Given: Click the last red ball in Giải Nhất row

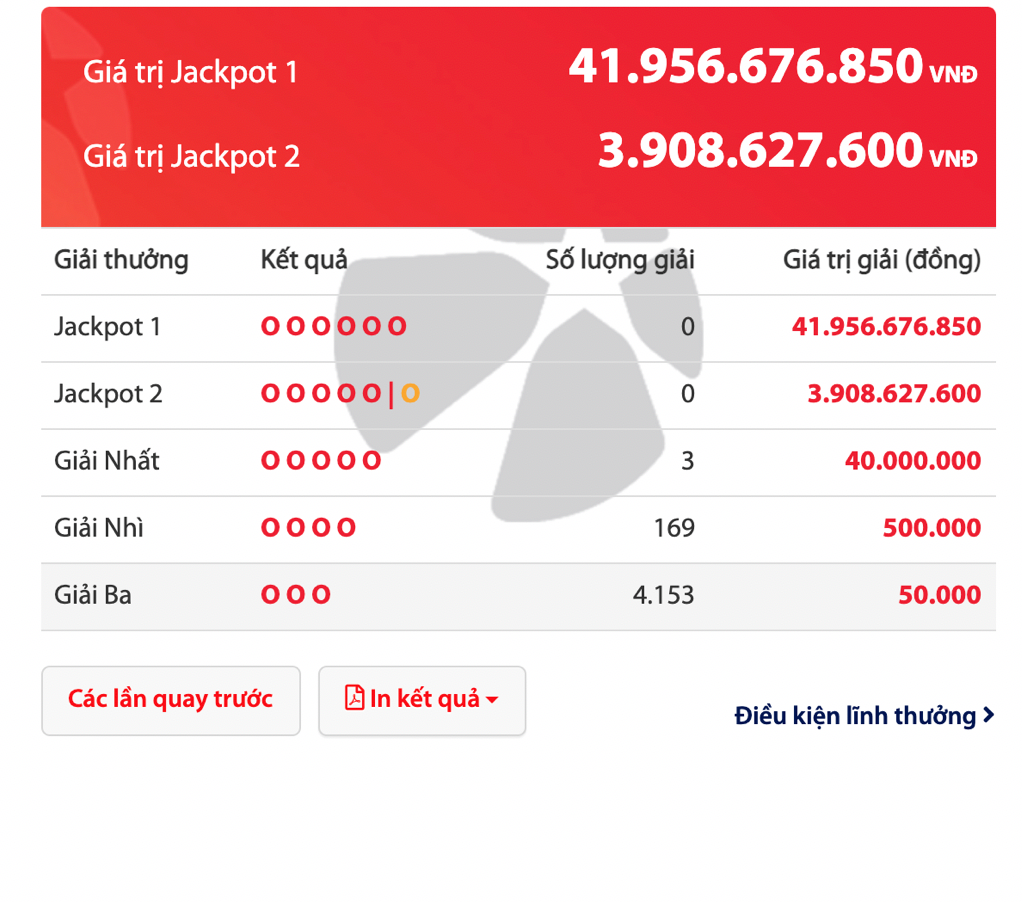Looking at the screenshot, I should coord(372,461).
